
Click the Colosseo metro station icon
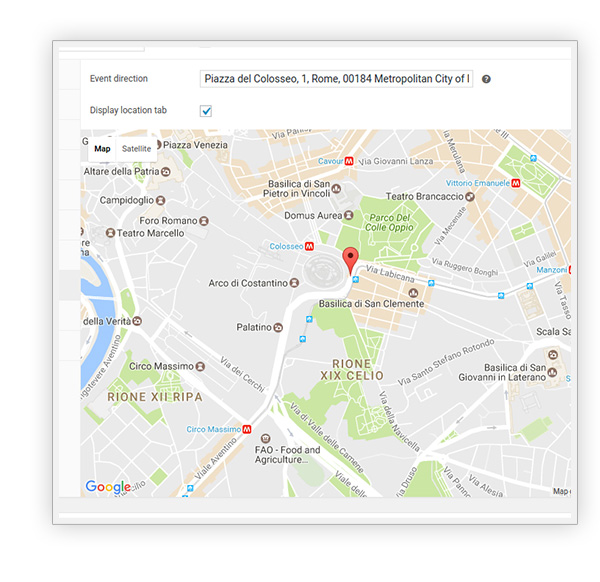(x=310, y=246)
